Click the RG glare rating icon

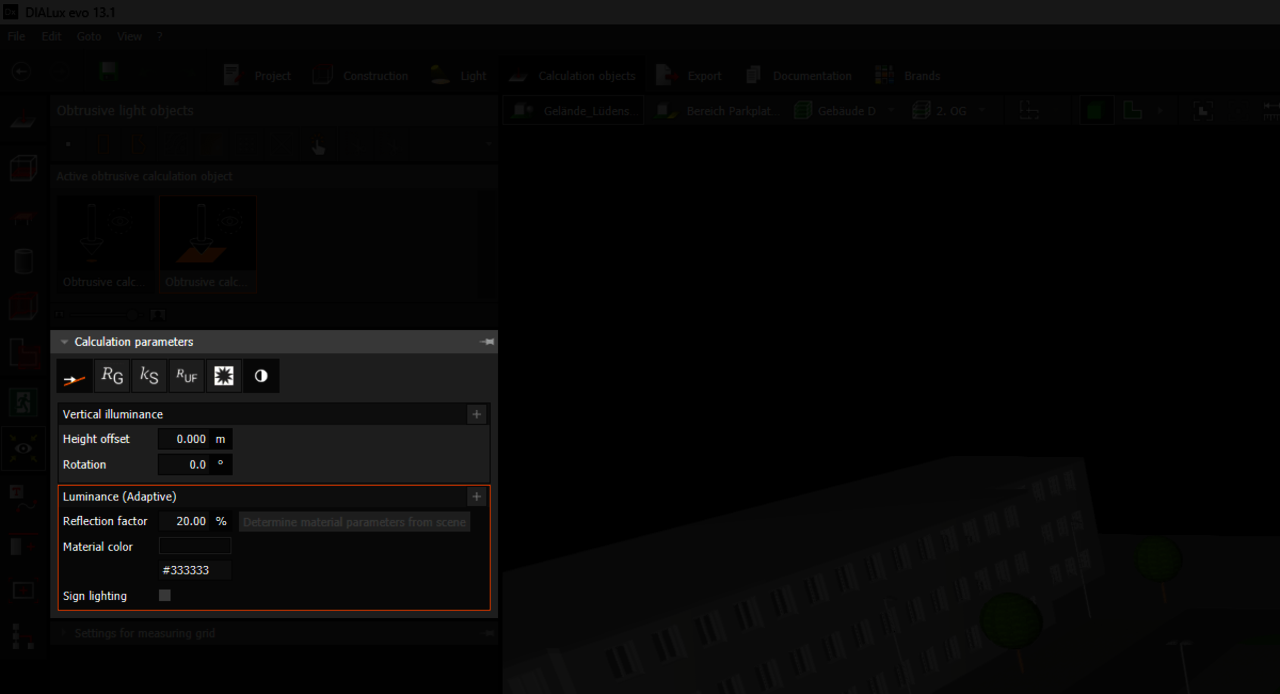[x=112, y=376]
